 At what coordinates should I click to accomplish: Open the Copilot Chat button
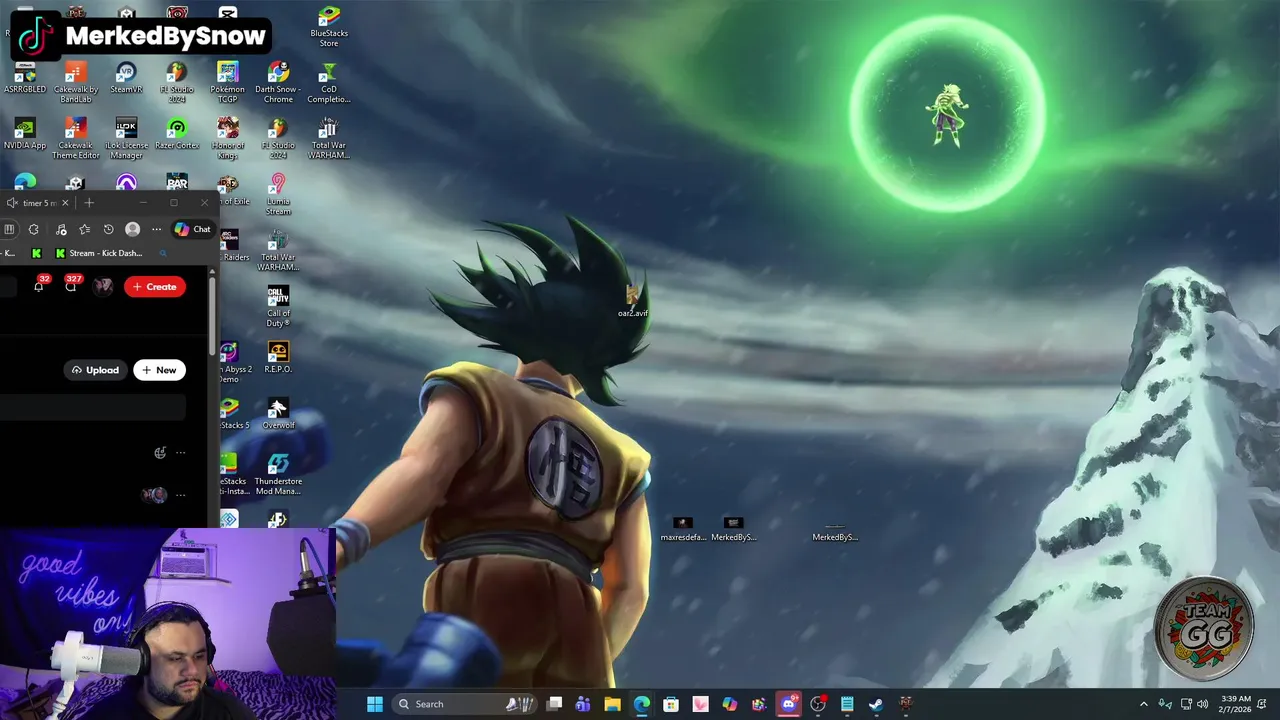pyautogui.click(x=193, y=229)
